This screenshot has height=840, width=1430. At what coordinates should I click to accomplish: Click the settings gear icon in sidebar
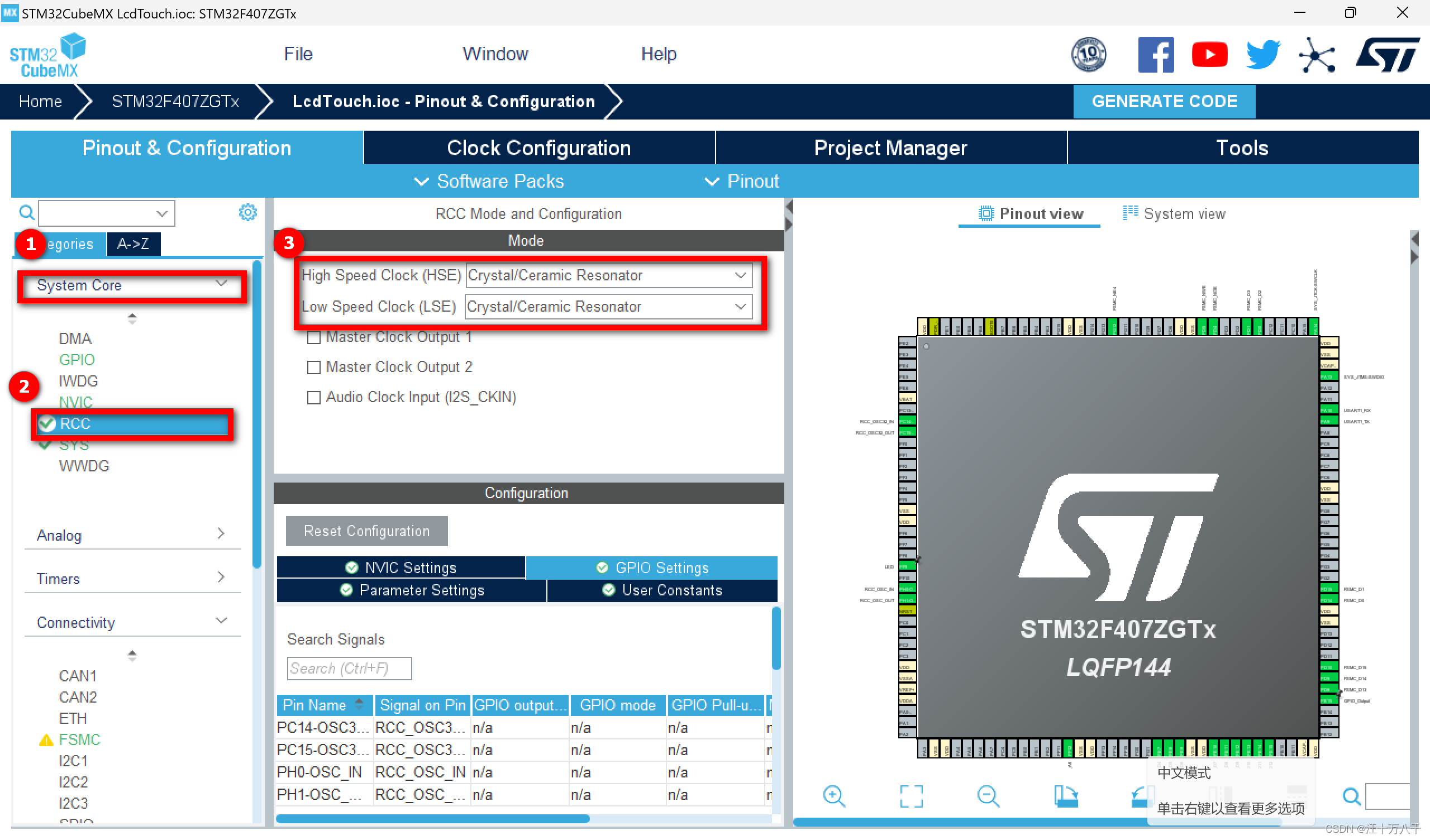247,213
